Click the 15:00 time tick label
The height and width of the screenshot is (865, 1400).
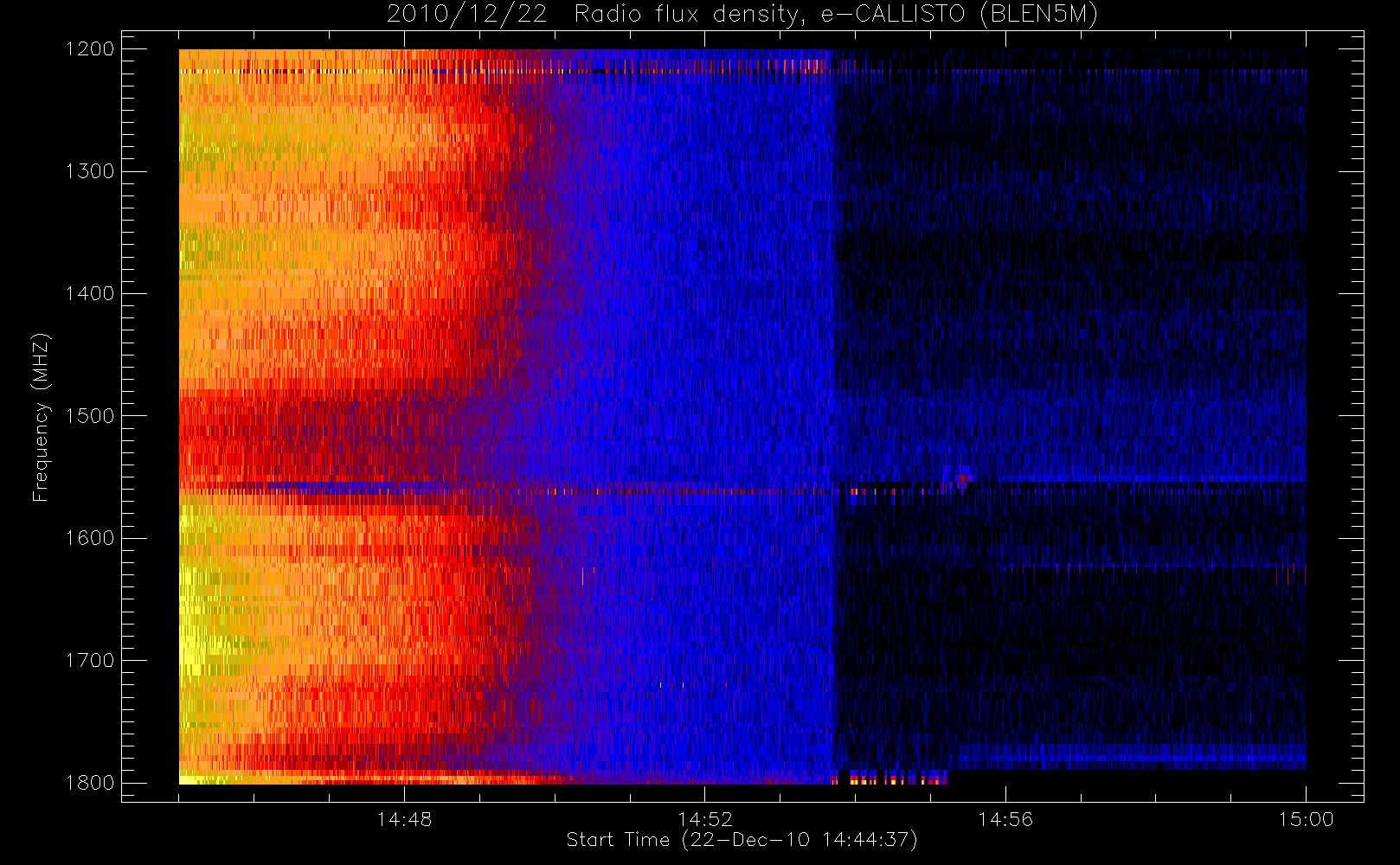1306,819
